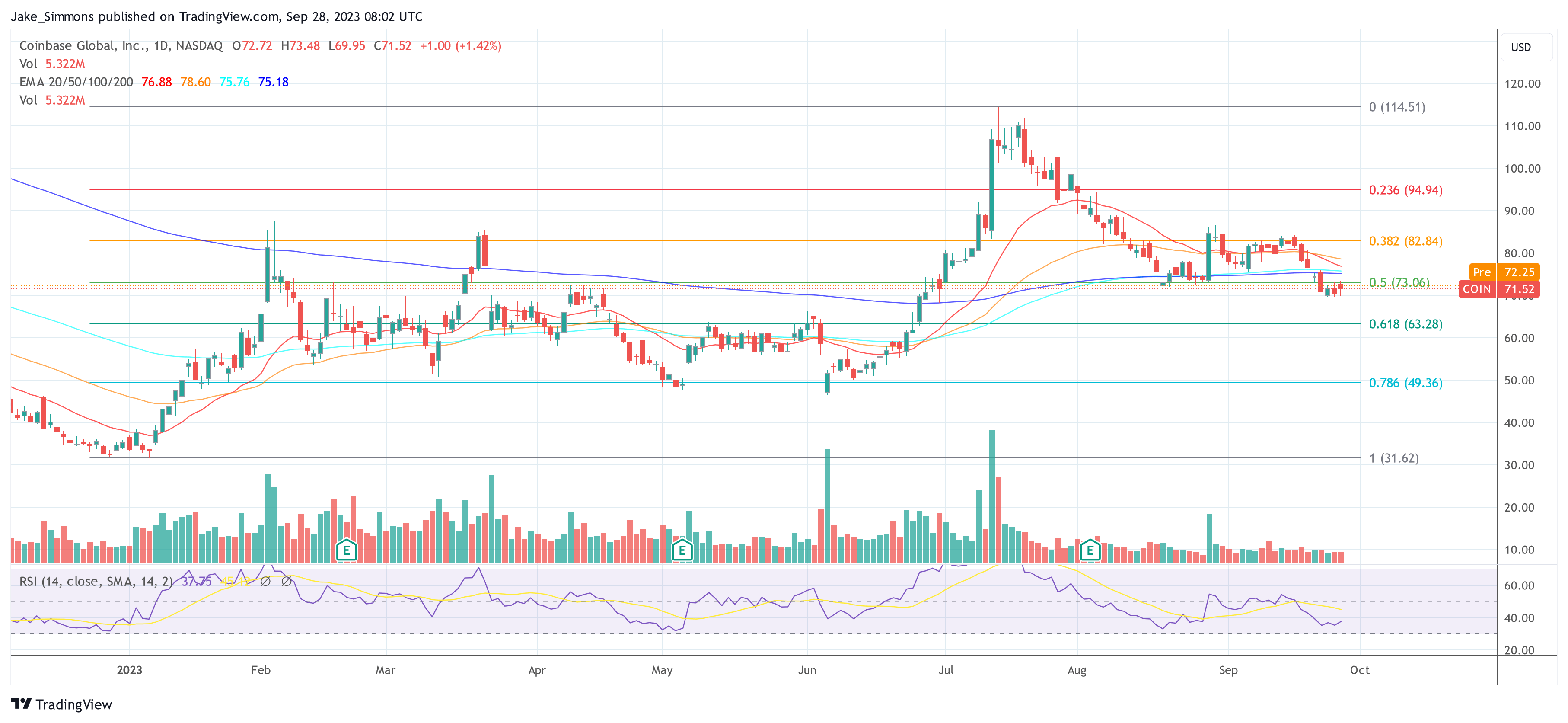1568x723 pixels.
Task: Click the February earnings E marker
Action: click(346, 550)
